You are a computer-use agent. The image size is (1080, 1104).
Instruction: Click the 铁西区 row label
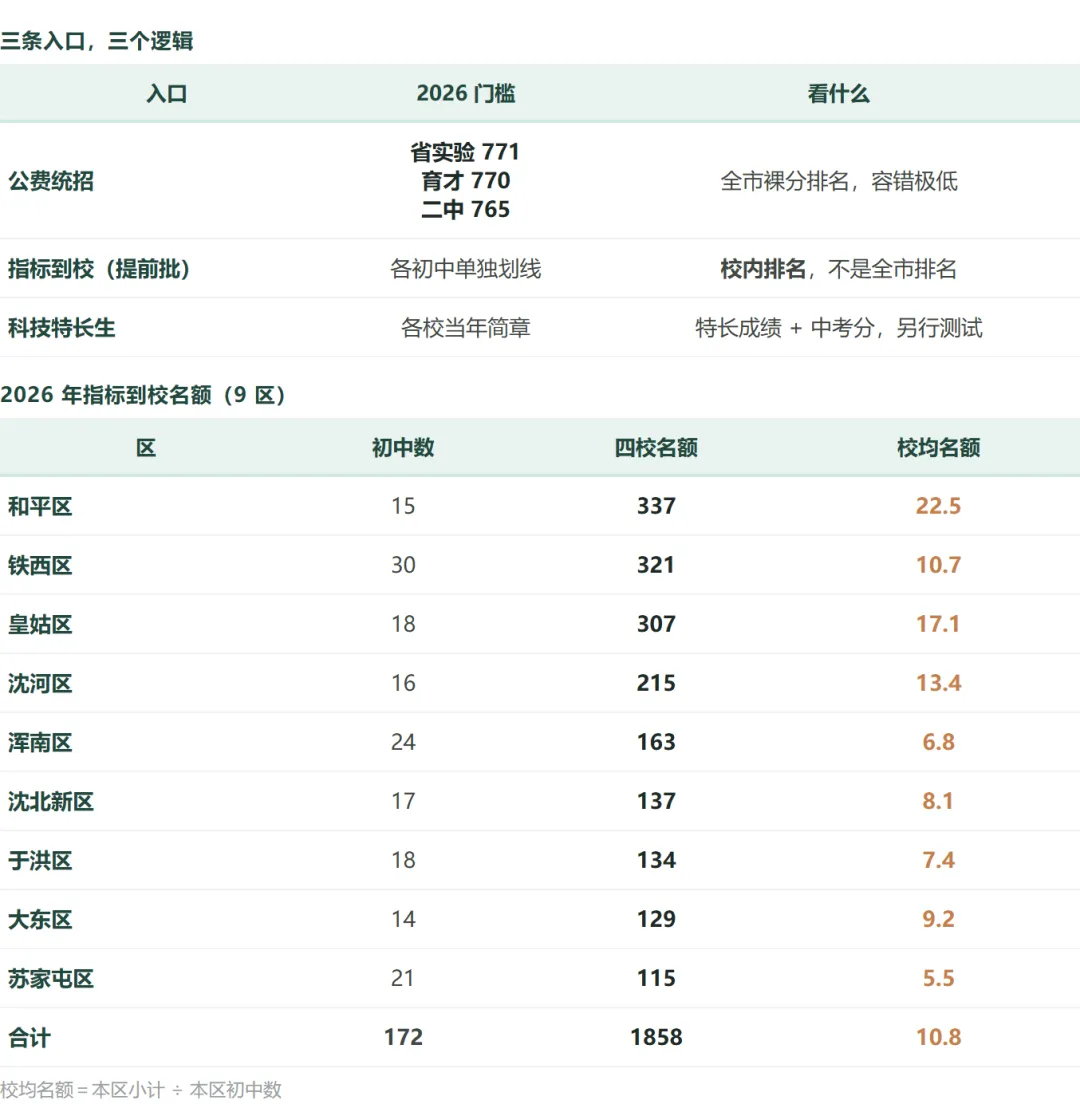[x=40, y=565]
